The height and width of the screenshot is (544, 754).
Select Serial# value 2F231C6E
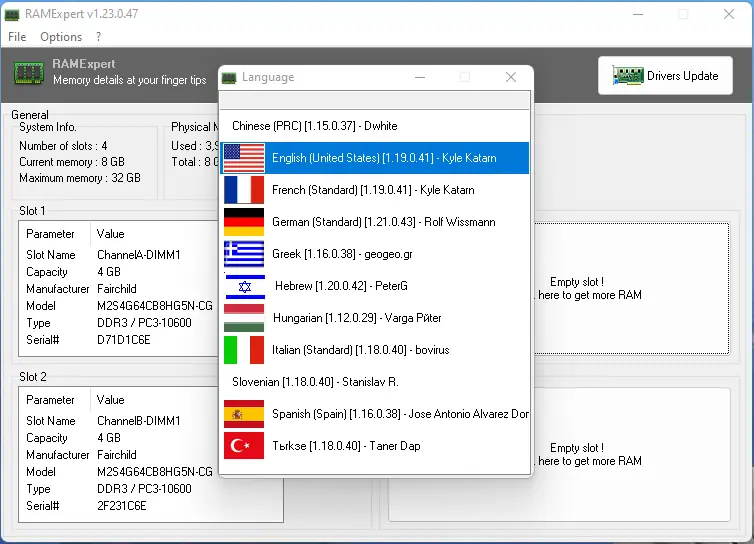(122, 506)
